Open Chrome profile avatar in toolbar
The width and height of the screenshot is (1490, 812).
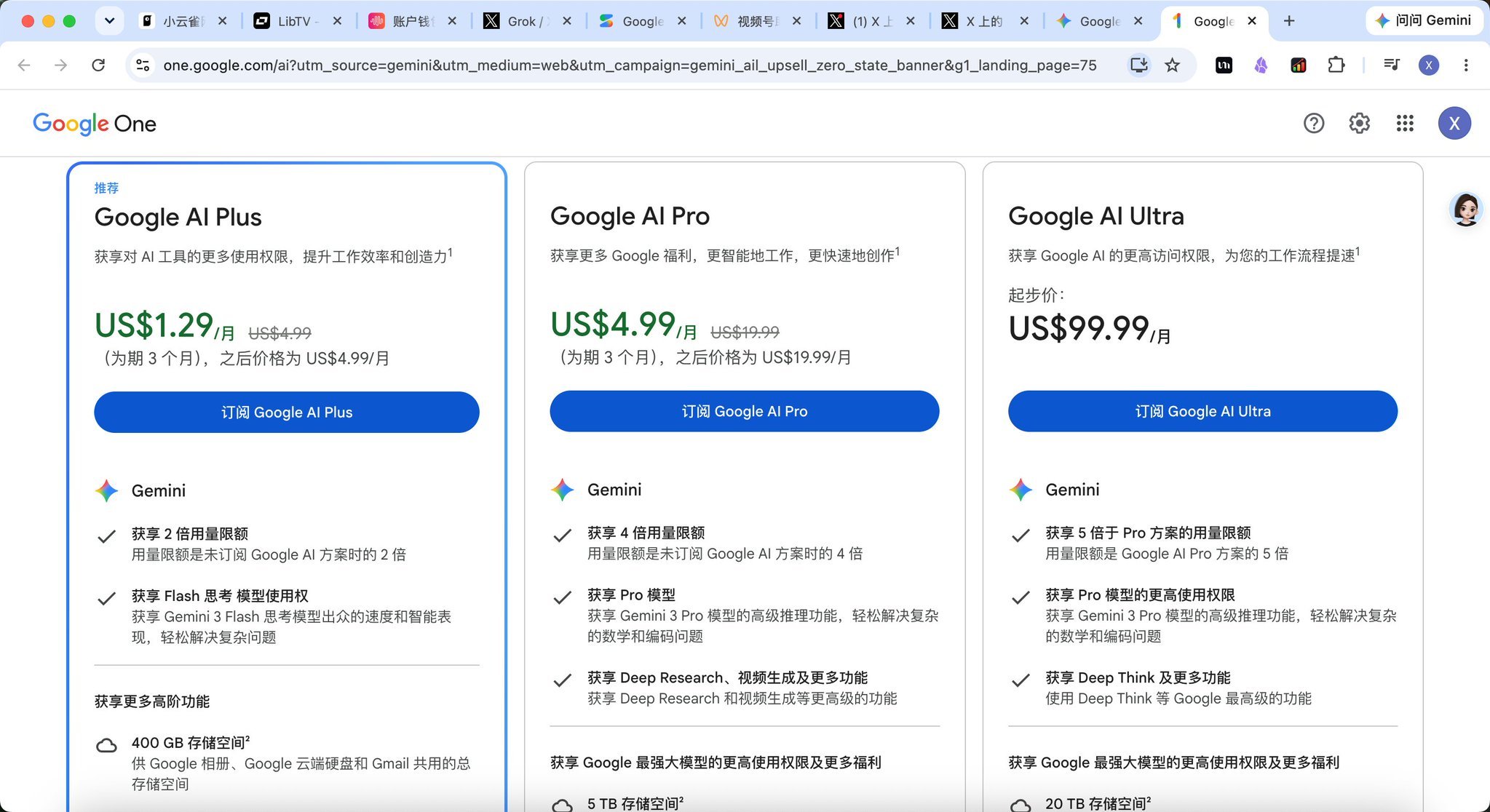point(1428,65)
